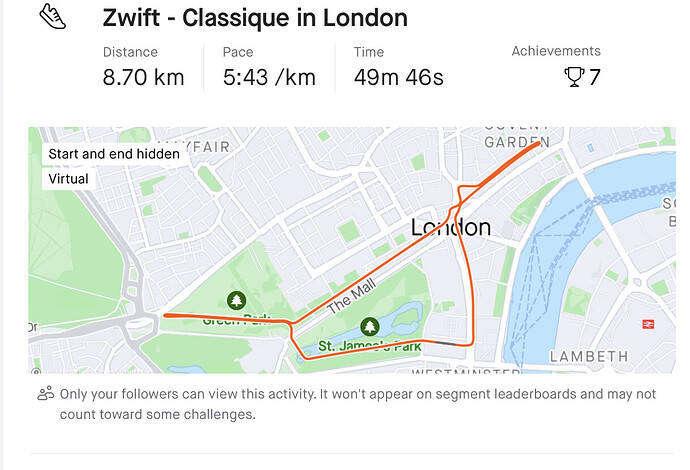Click the St. James's Park tree marker
The image size is (690, 470).
[x=370, y=327]
